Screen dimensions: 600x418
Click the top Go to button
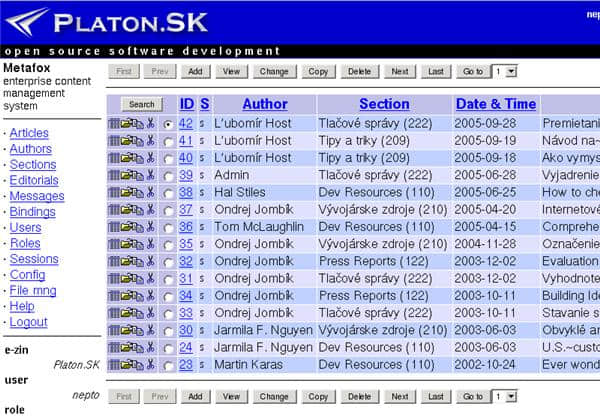473,72
